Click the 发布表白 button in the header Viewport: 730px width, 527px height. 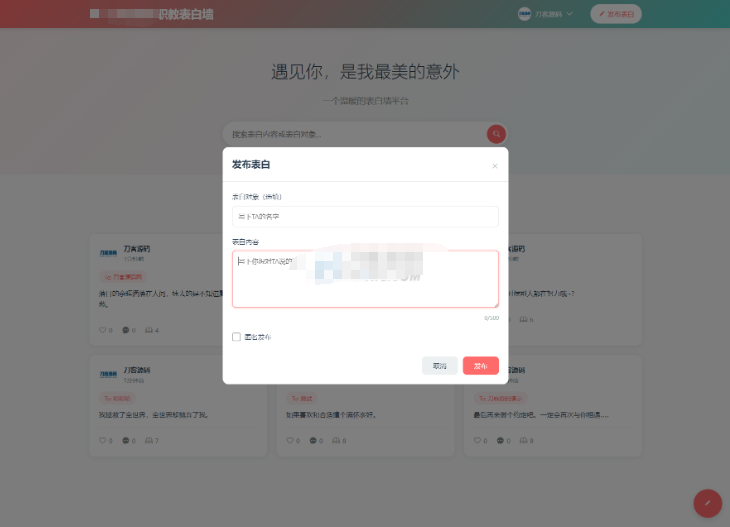616,14
